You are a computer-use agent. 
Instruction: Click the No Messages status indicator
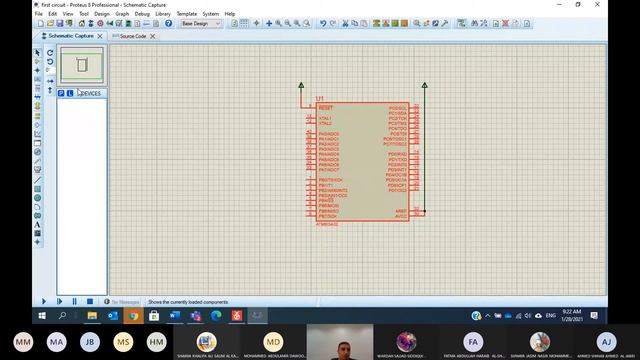pyautogui.click(x=122, y=302)
